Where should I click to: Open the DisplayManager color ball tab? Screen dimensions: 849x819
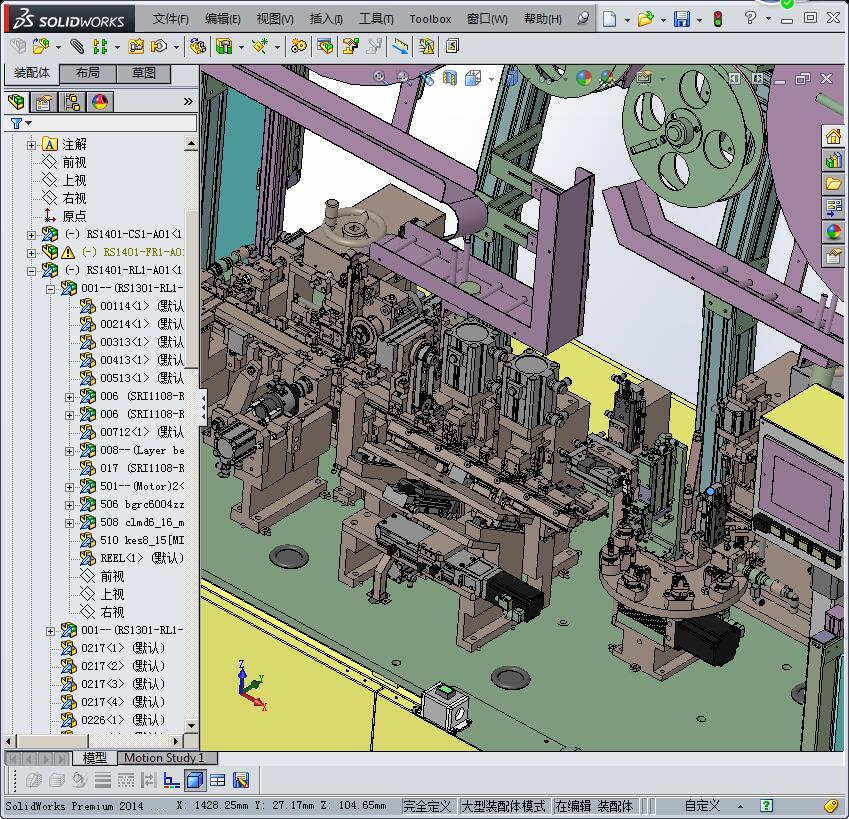(x=99, y=102)
